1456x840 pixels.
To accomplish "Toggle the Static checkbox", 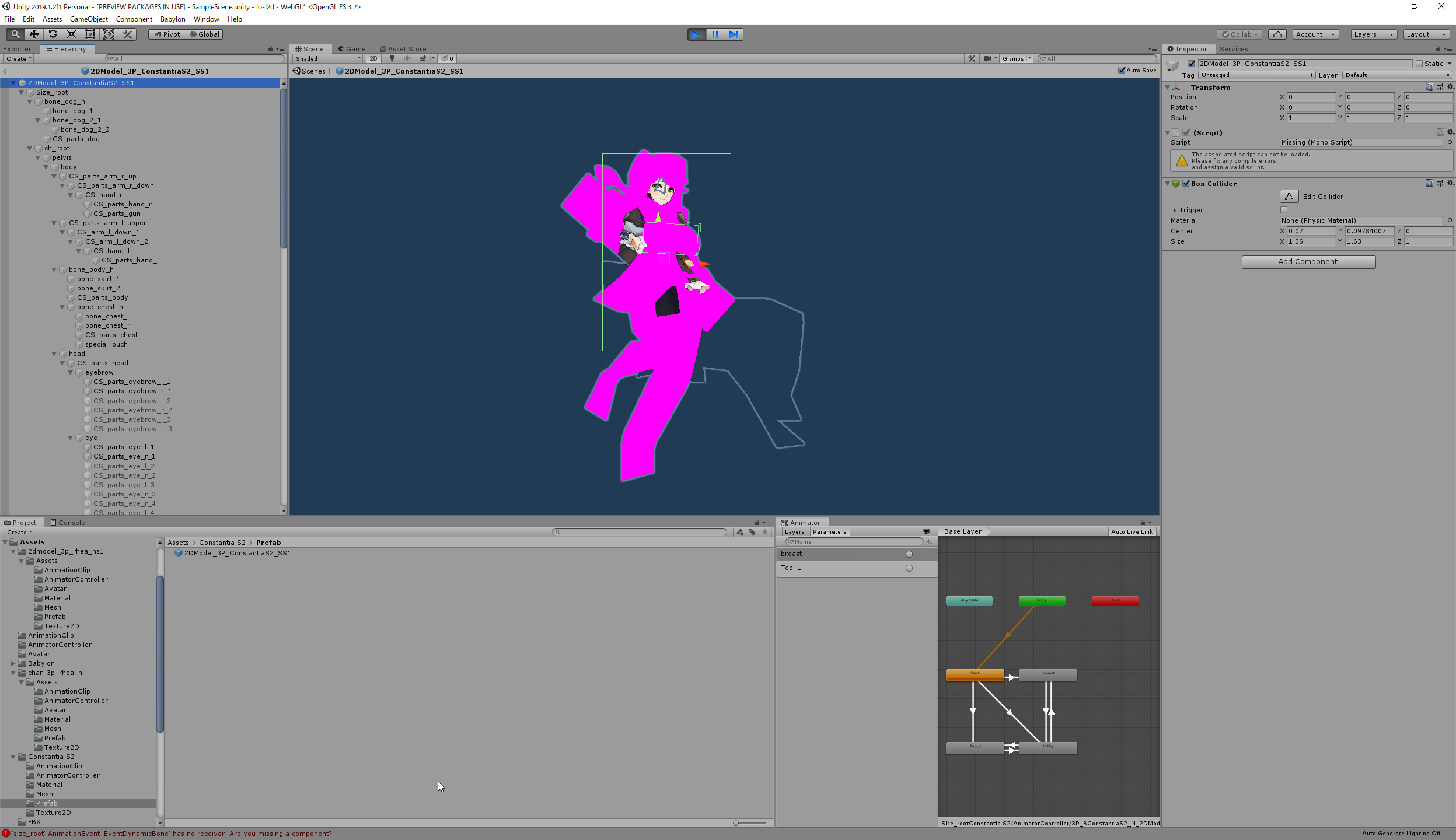I will [1419, 64].
